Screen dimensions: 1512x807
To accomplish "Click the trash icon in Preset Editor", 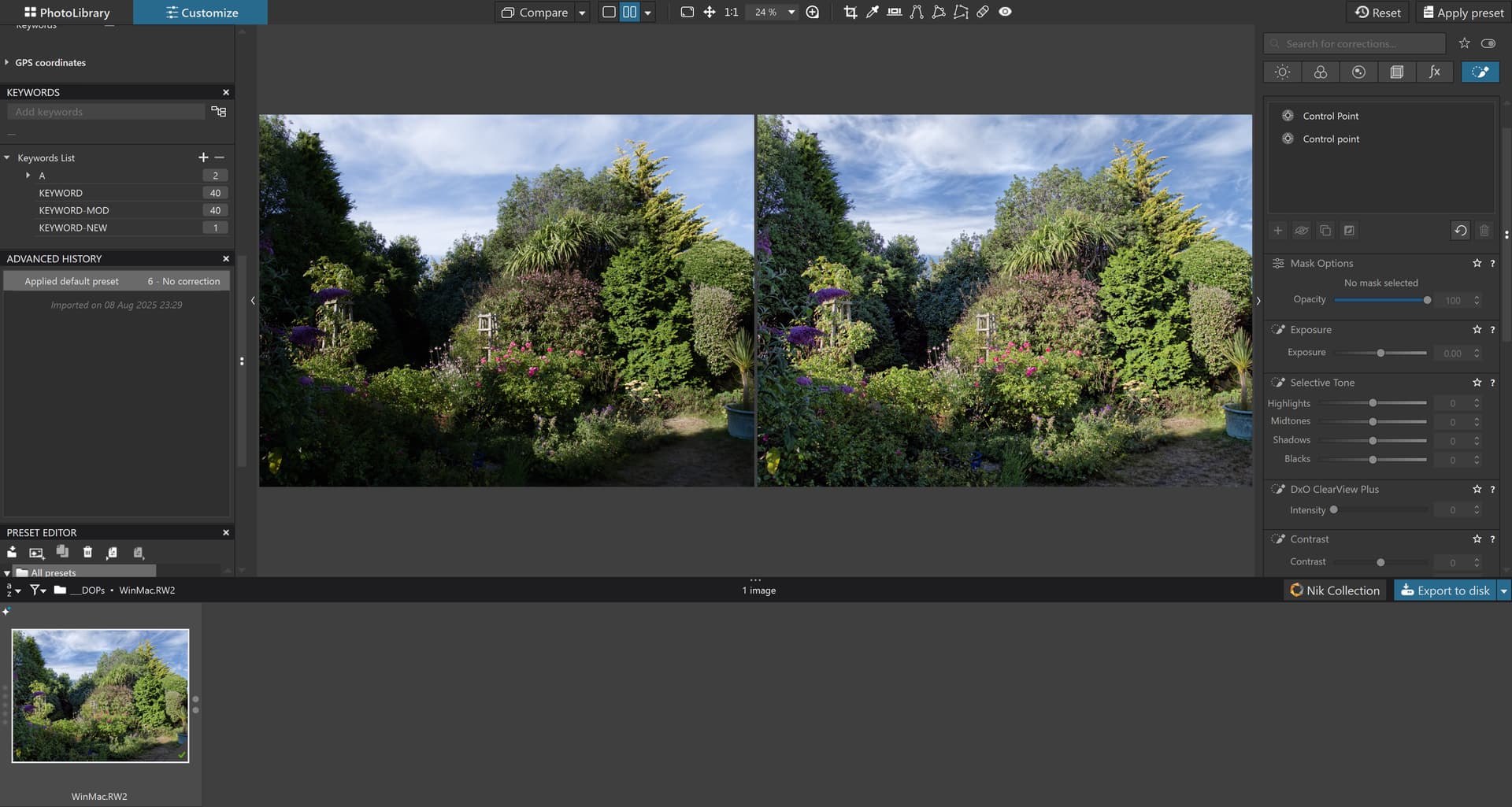I will point(87,553).
